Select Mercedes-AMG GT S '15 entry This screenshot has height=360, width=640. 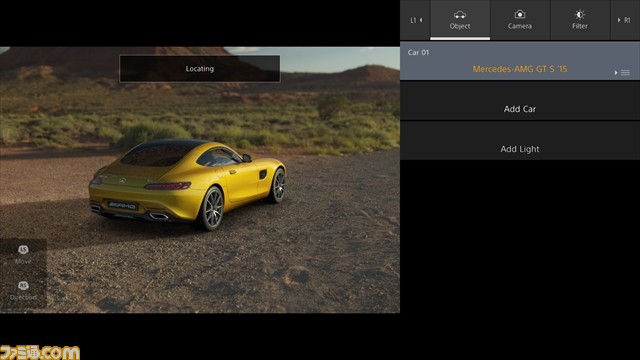520,69
